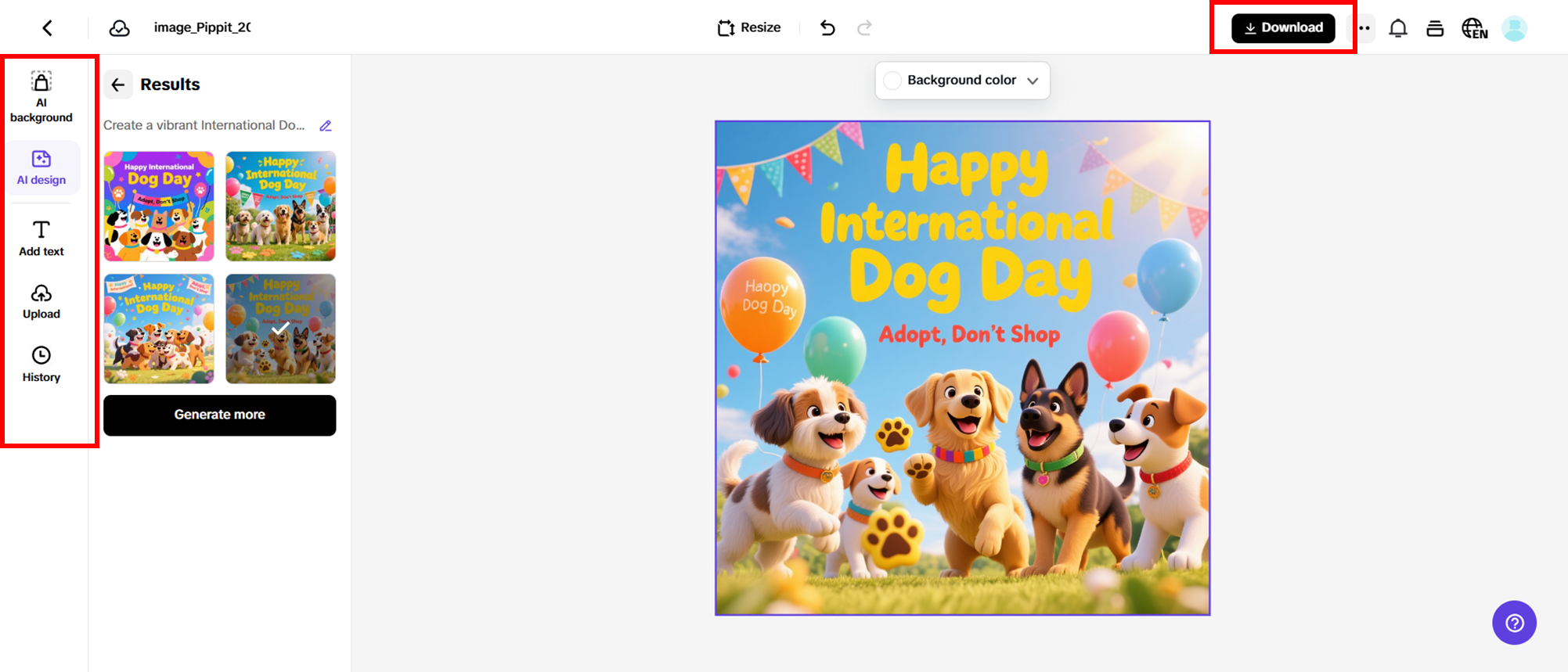The width and height of the screenshot is (1568, 672).
Task: Click the language globe EN icon
Action: (x=1474, y=29)
